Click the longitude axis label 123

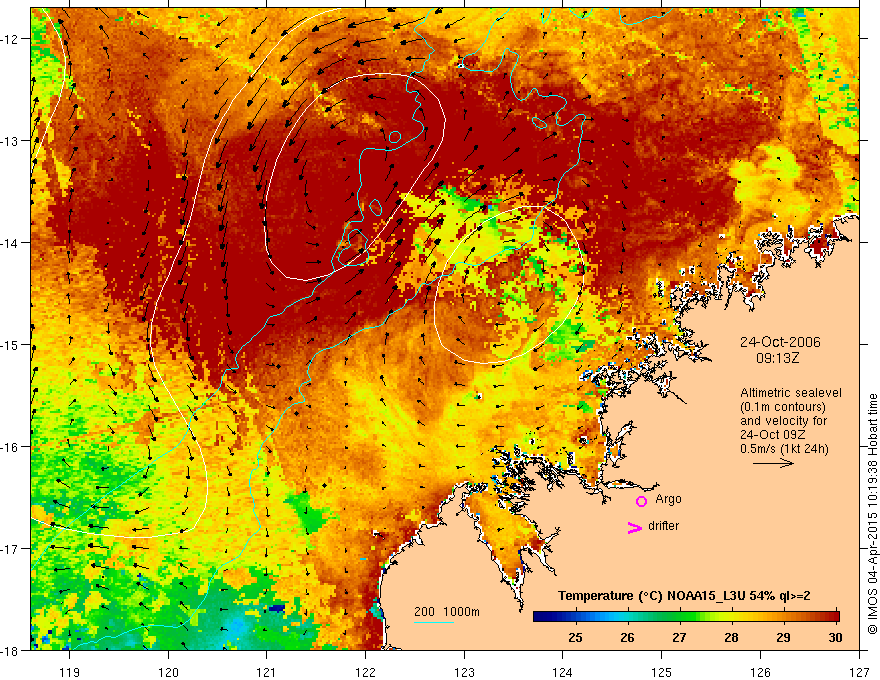coord(464,672)
